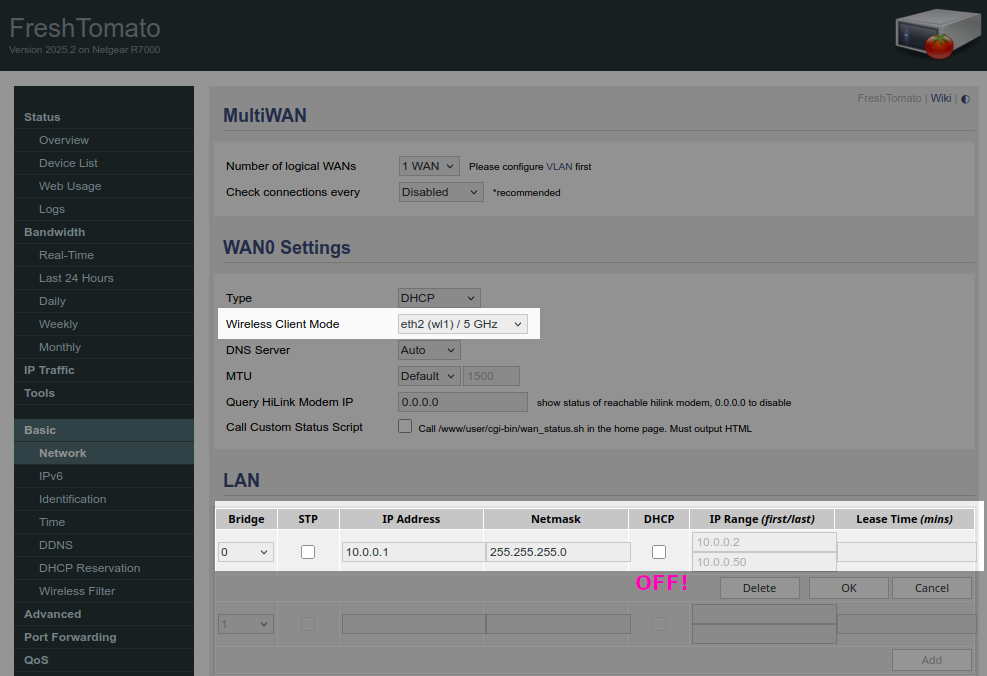The width and height of the screenshot is (987, 676).
Task: Open Check connections every dropdown
Action: click(x=441, y=192)
